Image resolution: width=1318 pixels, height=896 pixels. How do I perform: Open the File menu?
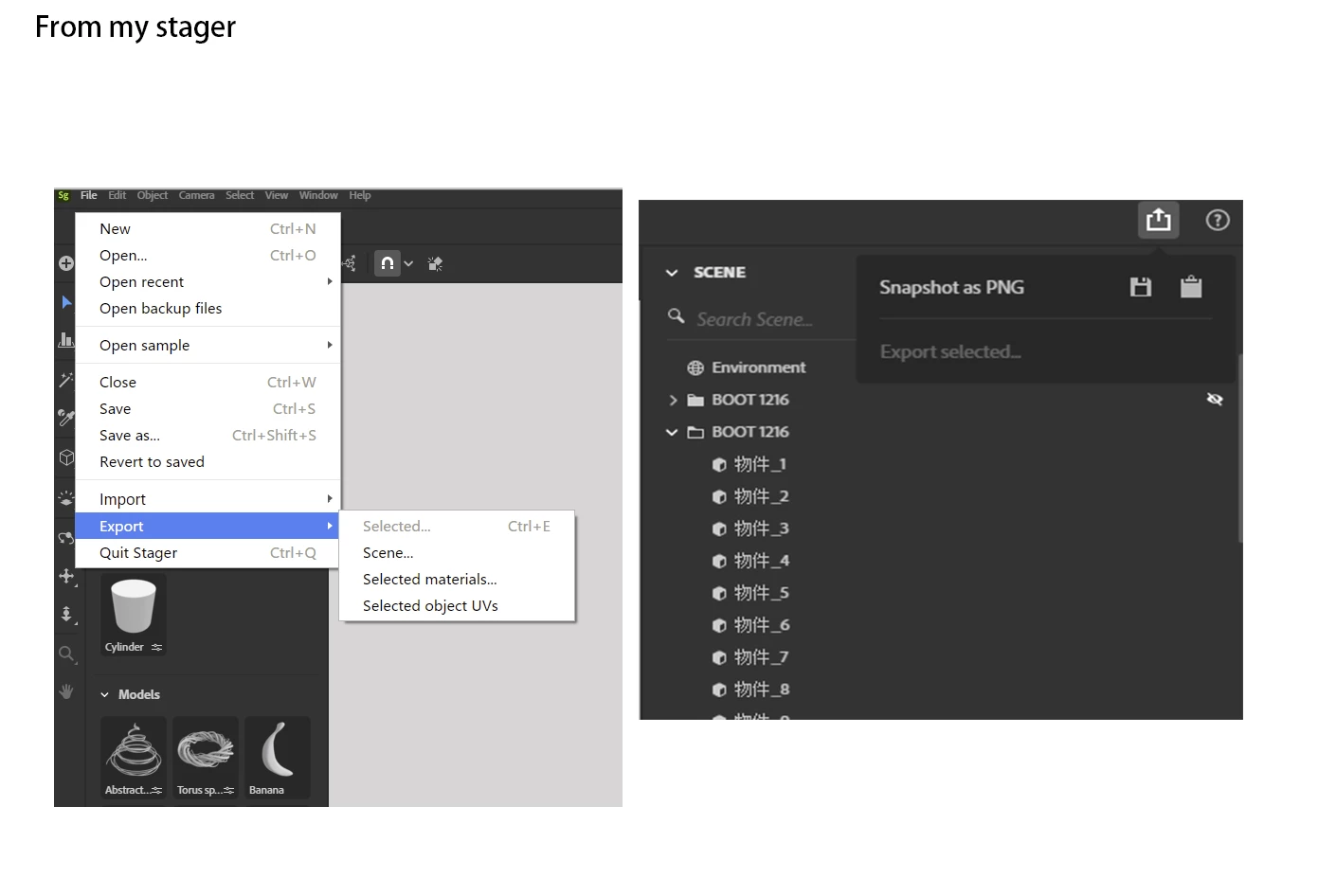pos(89,196)
